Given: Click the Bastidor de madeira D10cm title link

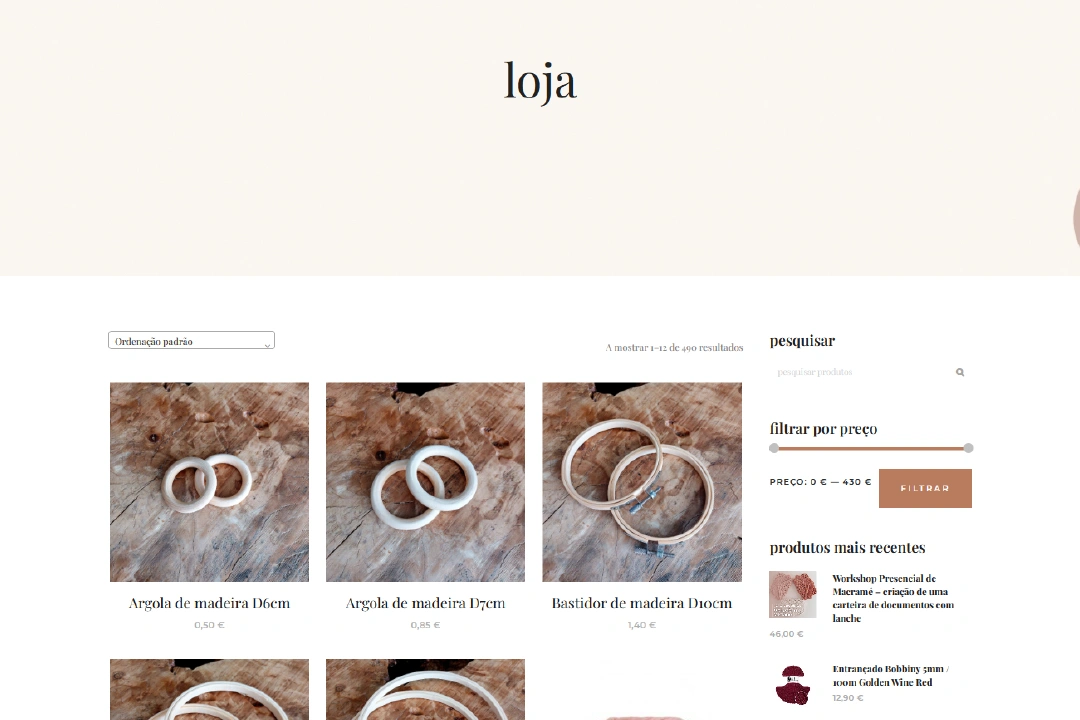Looking at the screenshot, I should click(642, 604).
